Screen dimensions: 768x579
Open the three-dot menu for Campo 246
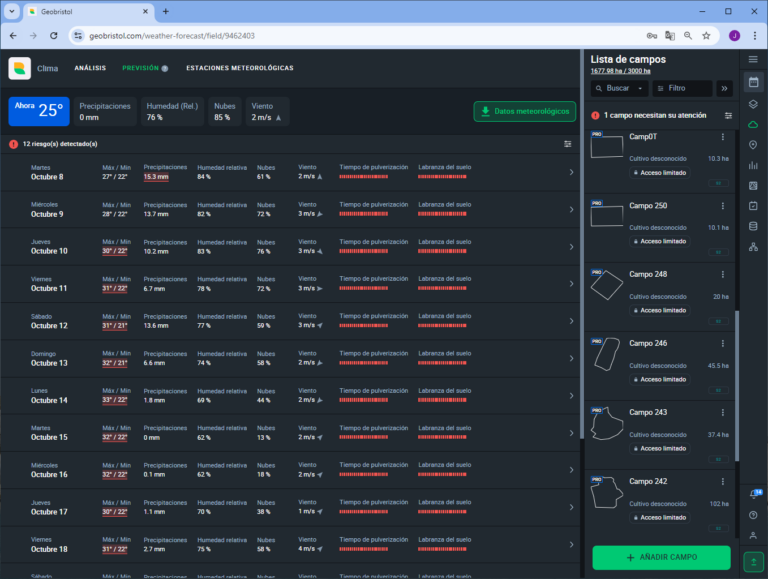click(722, 344)
